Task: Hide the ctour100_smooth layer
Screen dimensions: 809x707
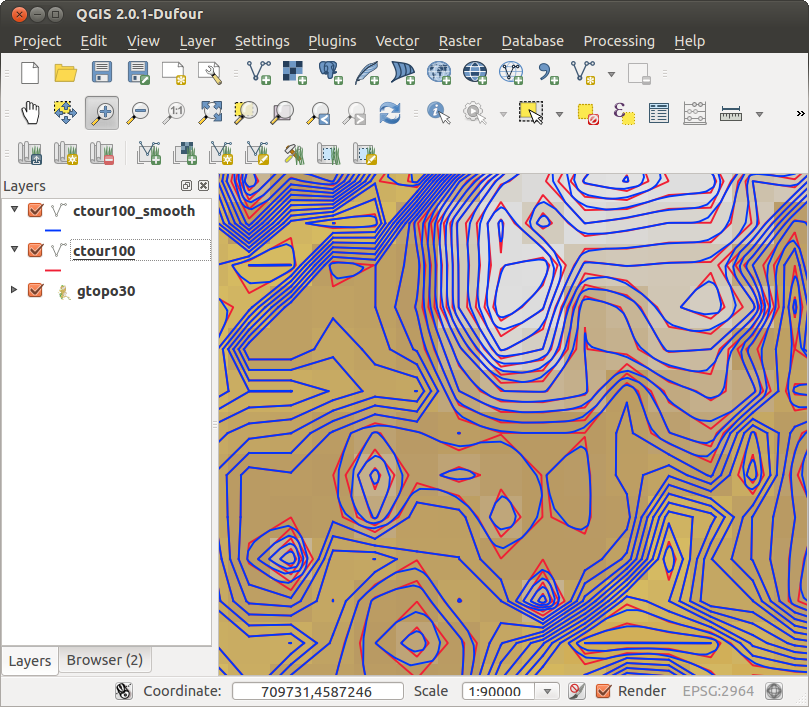Action: click(x=36, y=211)
